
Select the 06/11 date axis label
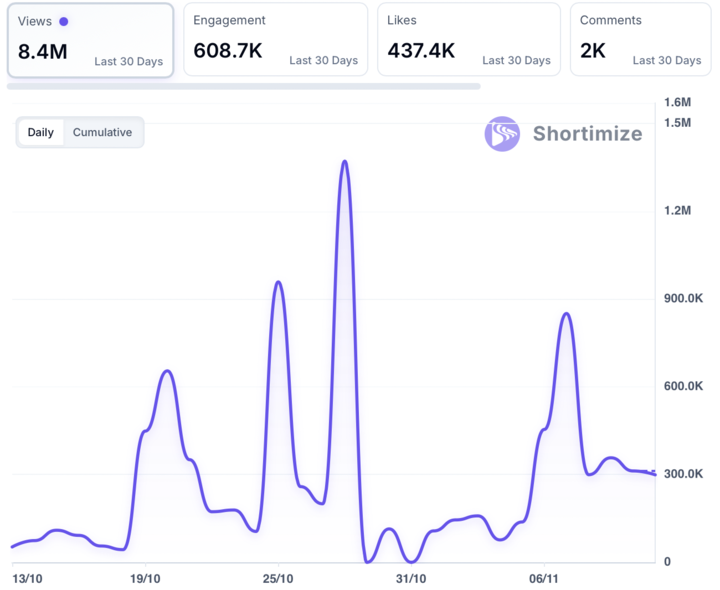tap(543, 578)
